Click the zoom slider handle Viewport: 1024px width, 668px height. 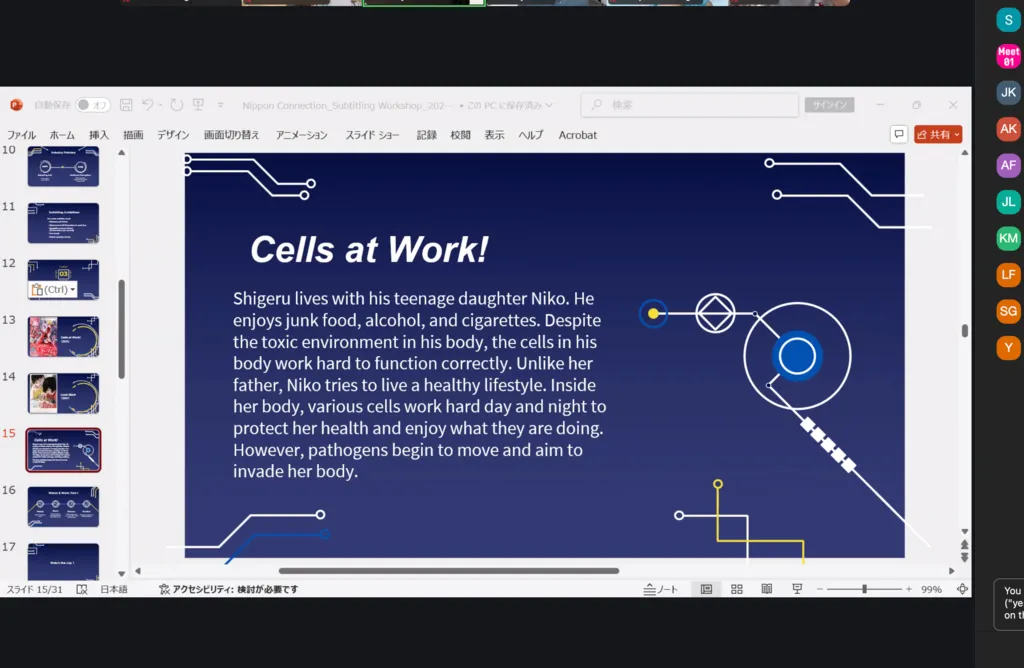(x=864, y=590)
